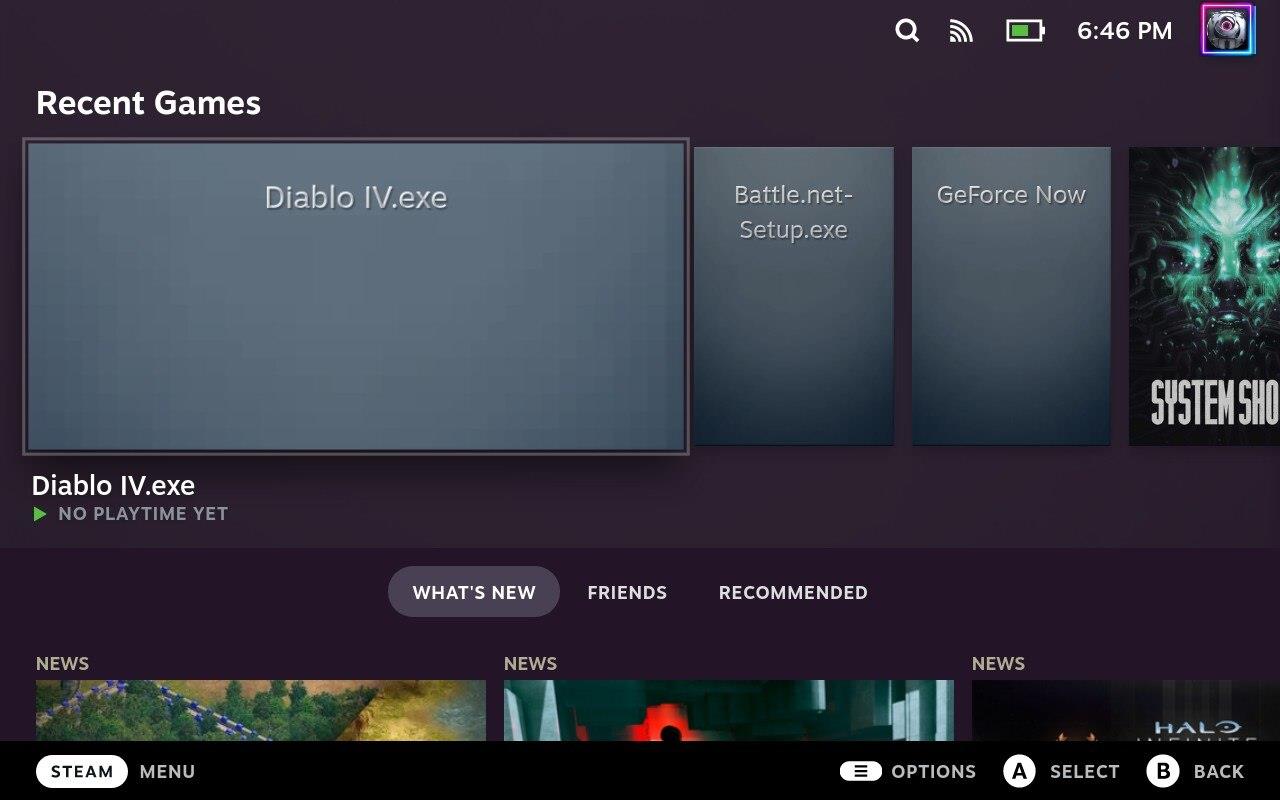Open the Steam menu button
The height and width of the screenshot is (800, 1280).
pos(82,771)
